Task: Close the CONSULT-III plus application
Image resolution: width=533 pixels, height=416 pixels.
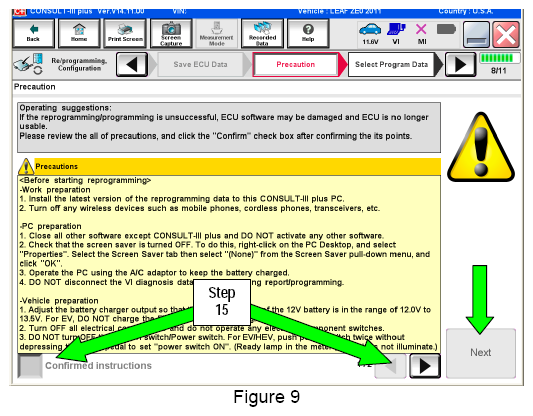Action: (506, 34)
